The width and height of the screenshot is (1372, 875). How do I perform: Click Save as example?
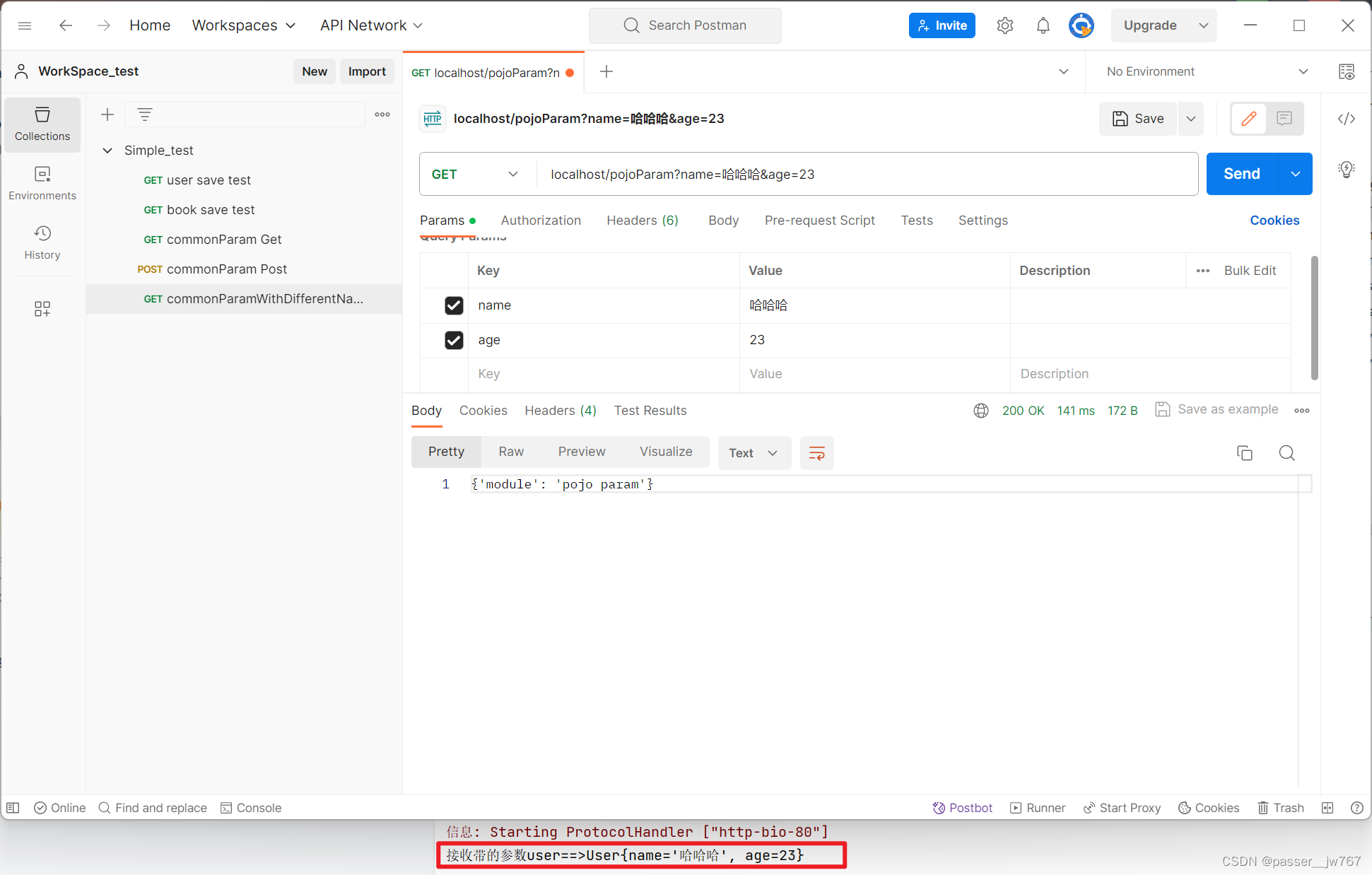point(1216,409)
